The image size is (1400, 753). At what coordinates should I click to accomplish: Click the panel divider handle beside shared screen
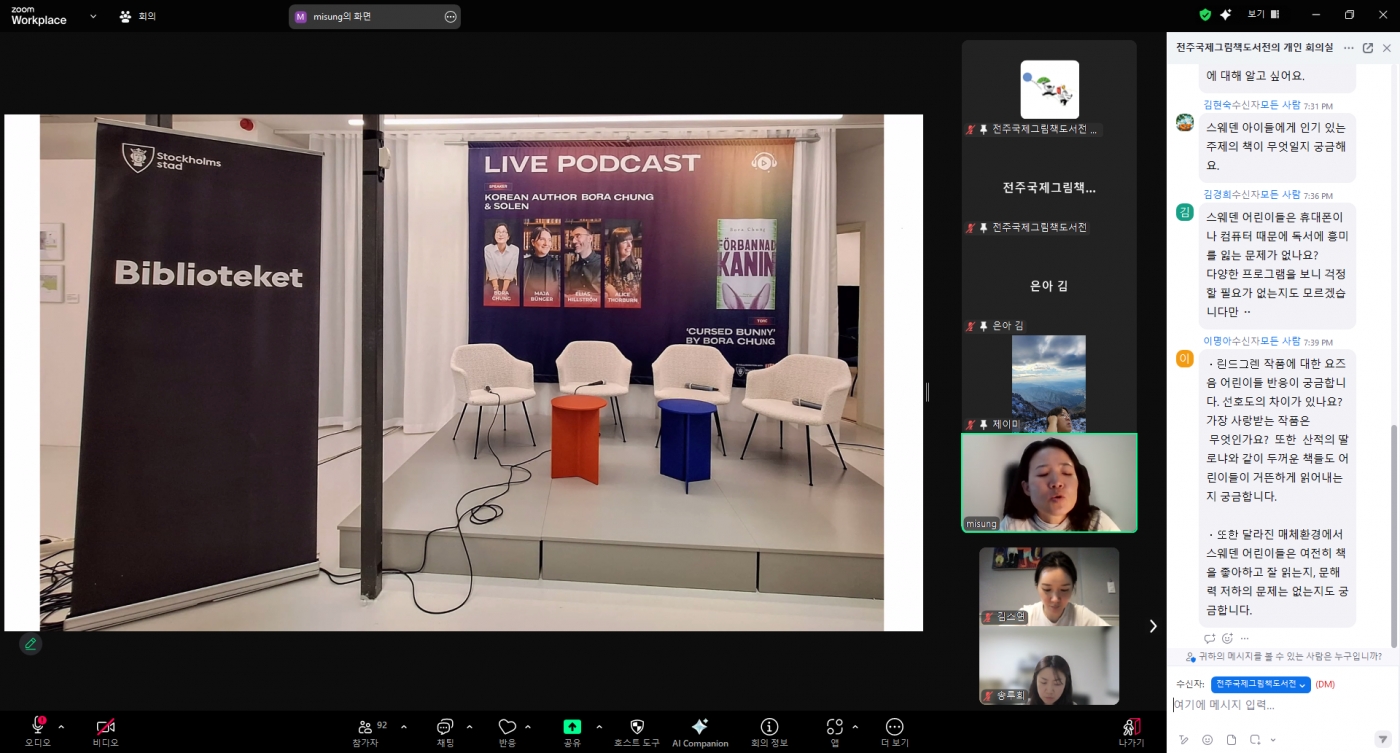pos(927,392)
